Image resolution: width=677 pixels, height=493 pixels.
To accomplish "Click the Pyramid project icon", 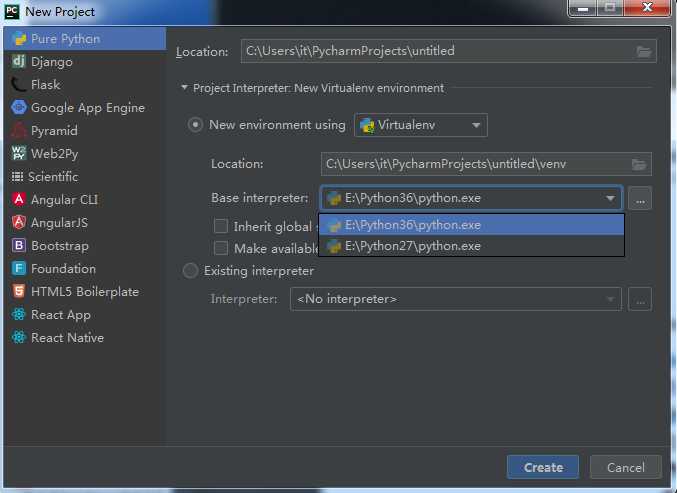I will (19, 130).
